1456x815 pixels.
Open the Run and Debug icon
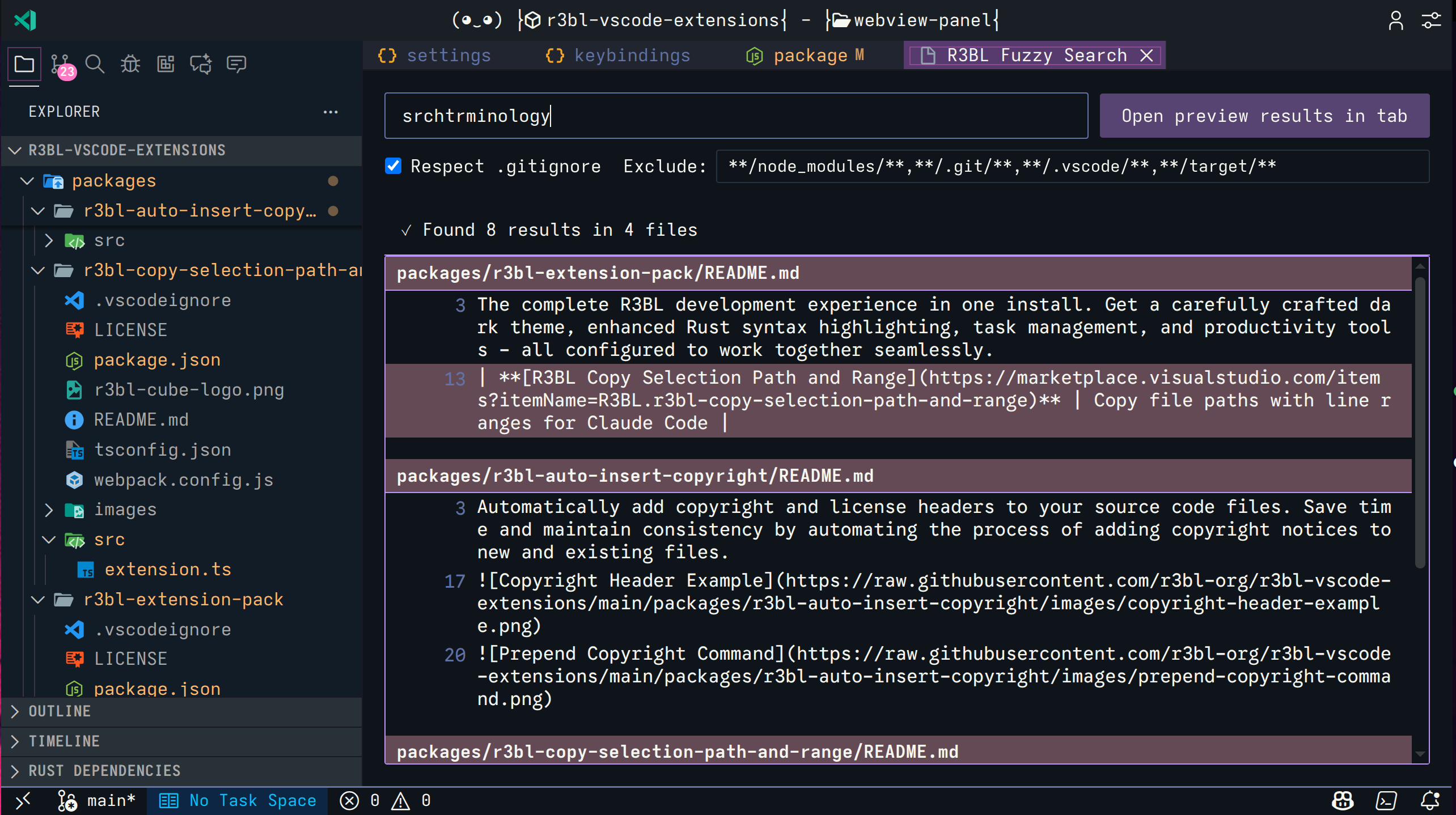click(130, 64)
